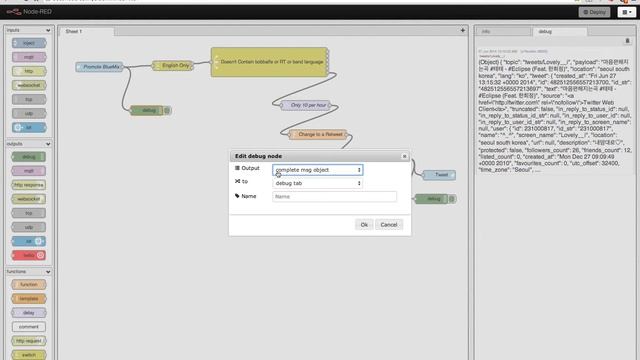Screen dimensions: 640x360
Task: Select the blue iot node under outputs
Action: tap(29, 241)
